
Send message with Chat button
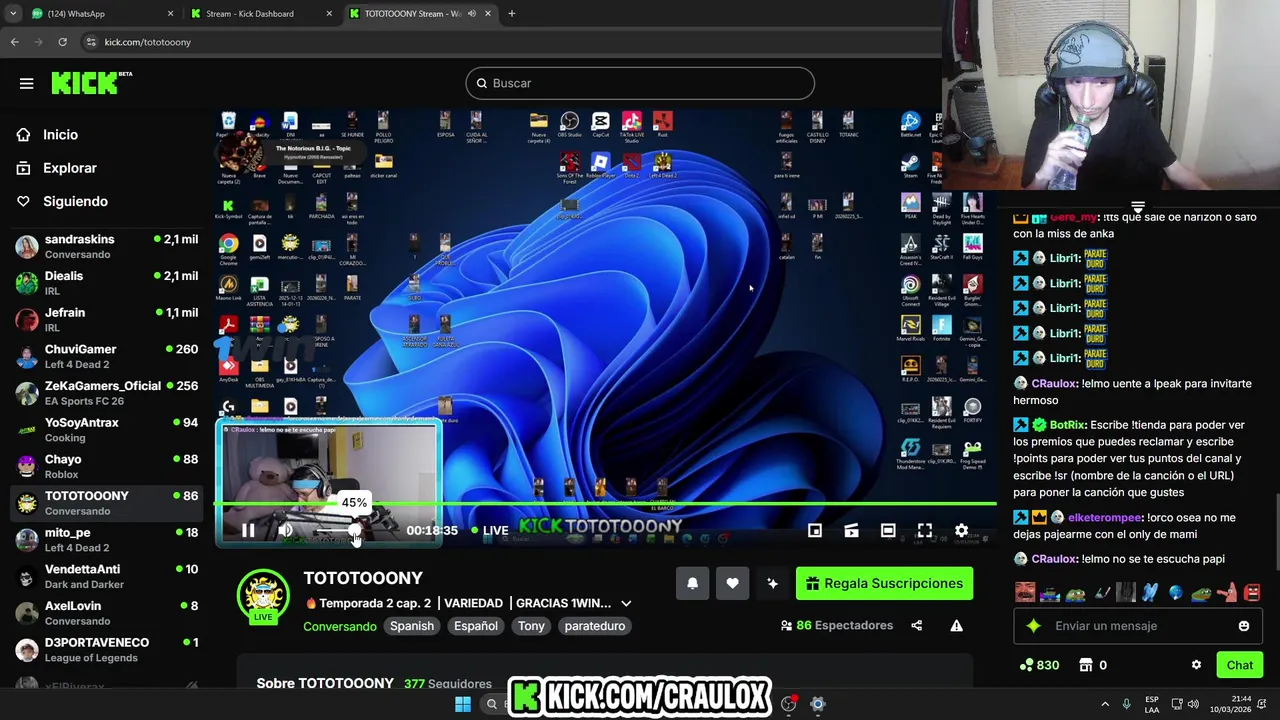point(1239,665)
